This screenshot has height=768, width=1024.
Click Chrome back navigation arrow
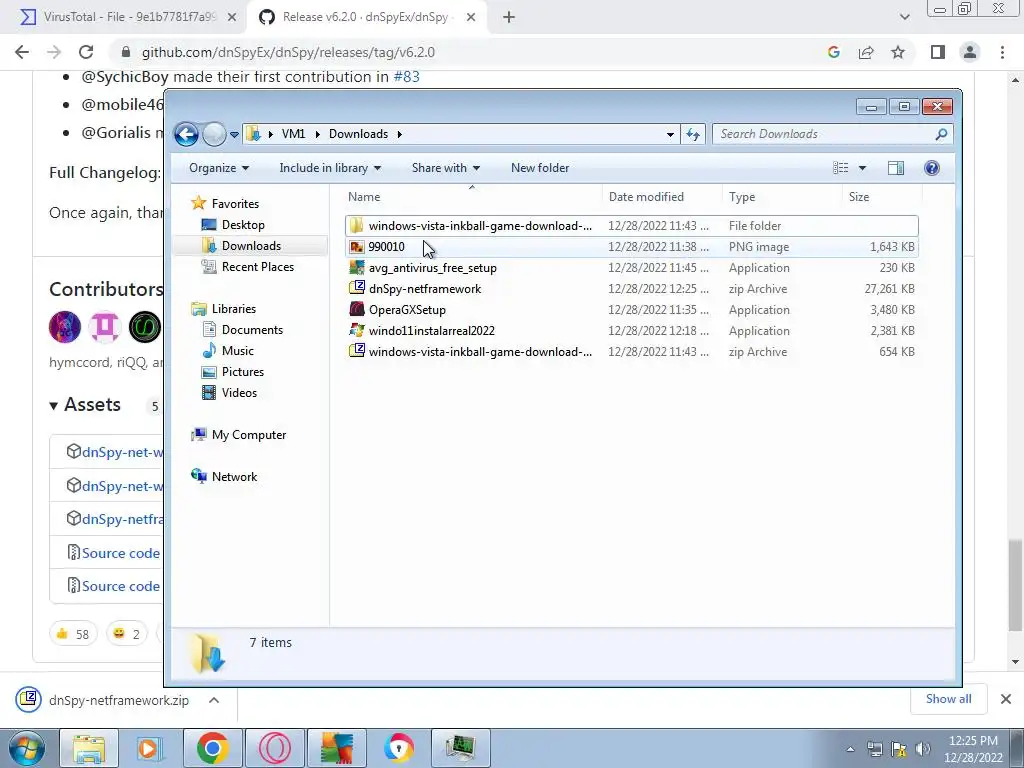tap(22, 52)
